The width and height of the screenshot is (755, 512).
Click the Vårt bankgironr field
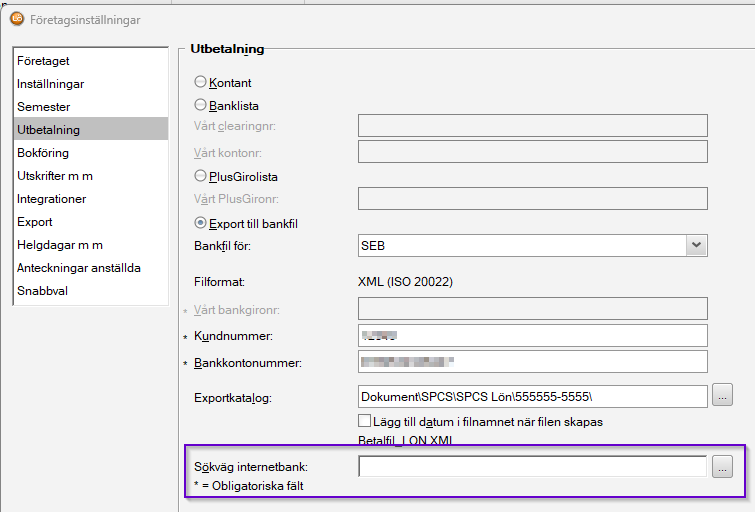point(533,308)
